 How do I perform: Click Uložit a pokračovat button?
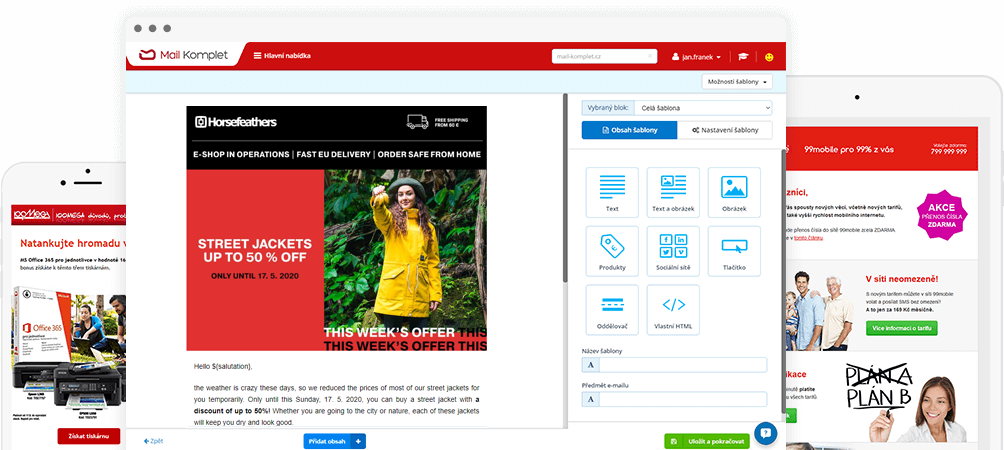coord(707,441)
